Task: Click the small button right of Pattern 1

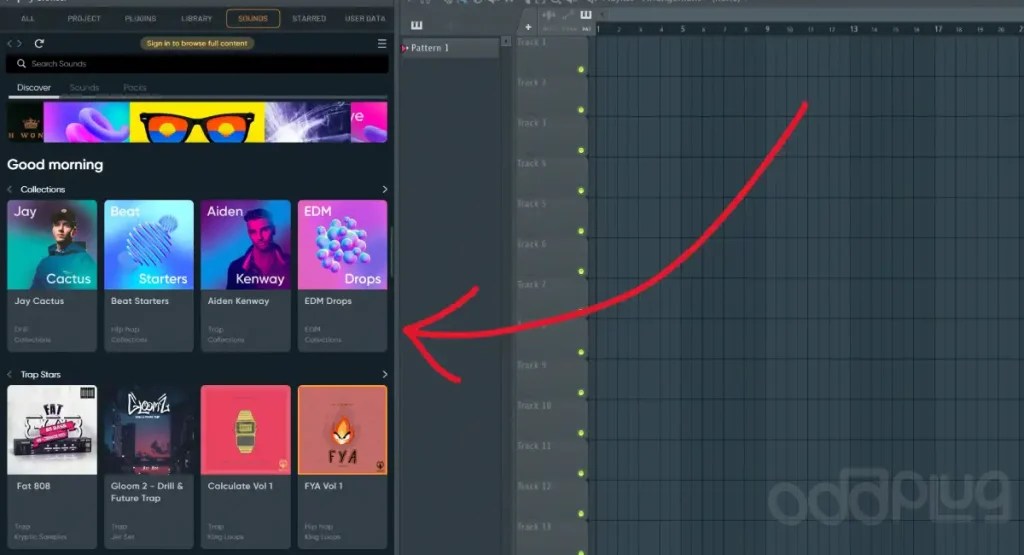Action: pos(505,41)
